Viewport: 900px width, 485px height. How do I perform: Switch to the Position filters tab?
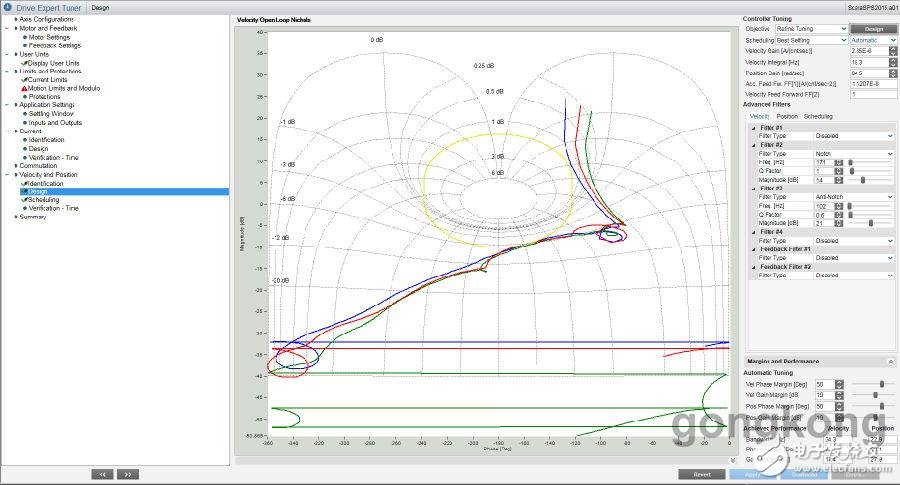[787, 117]
